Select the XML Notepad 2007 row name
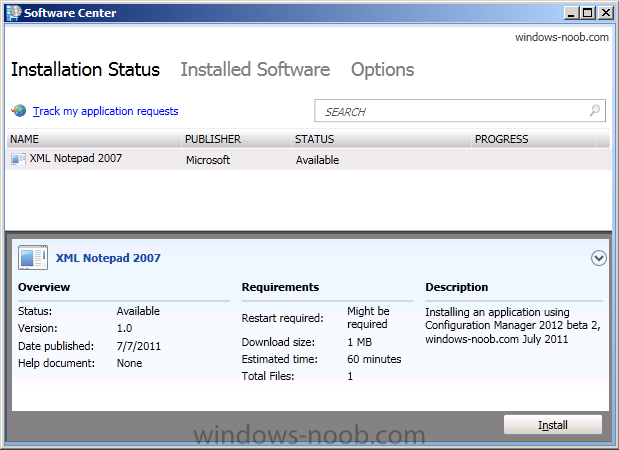This screenshot has width=619, height=450. click(x=76, y=158)
